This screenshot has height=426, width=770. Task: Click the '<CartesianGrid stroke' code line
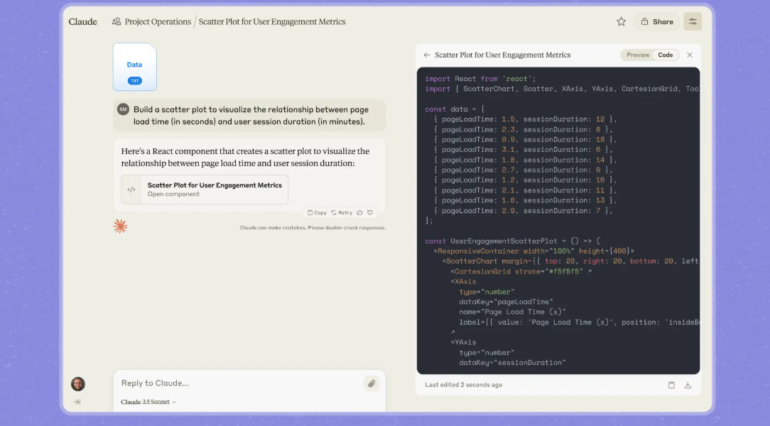tap(521, 271)
